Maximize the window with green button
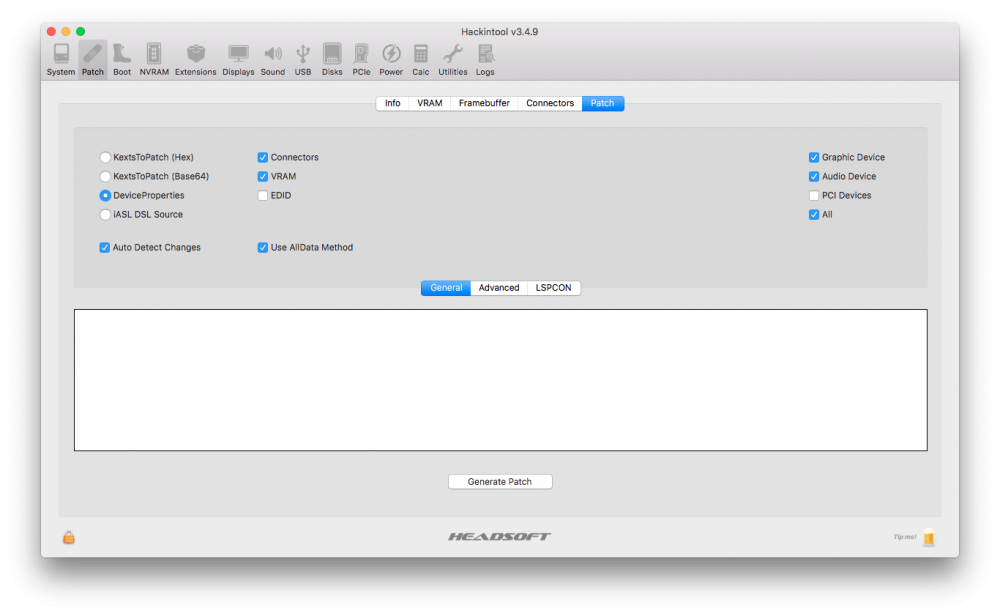Image resolution: width=1000 pixels, height=616 pixels. click(x=80, y=31)
